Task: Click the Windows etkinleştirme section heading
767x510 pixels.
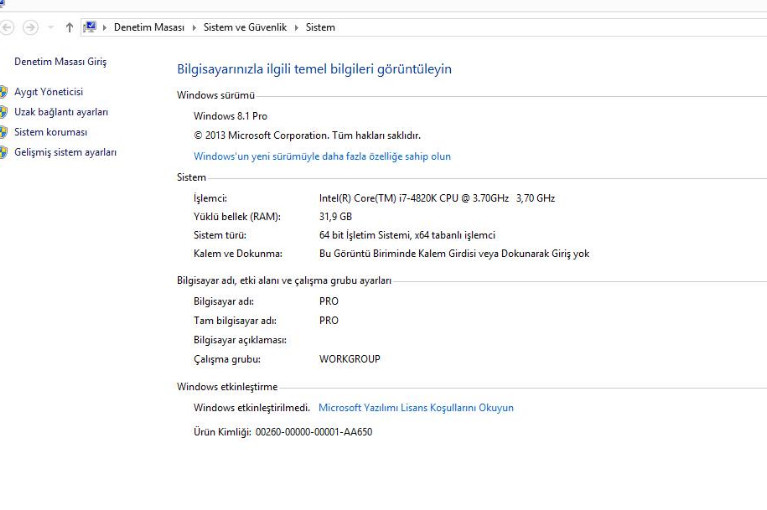Action: [x=227, y=386]
